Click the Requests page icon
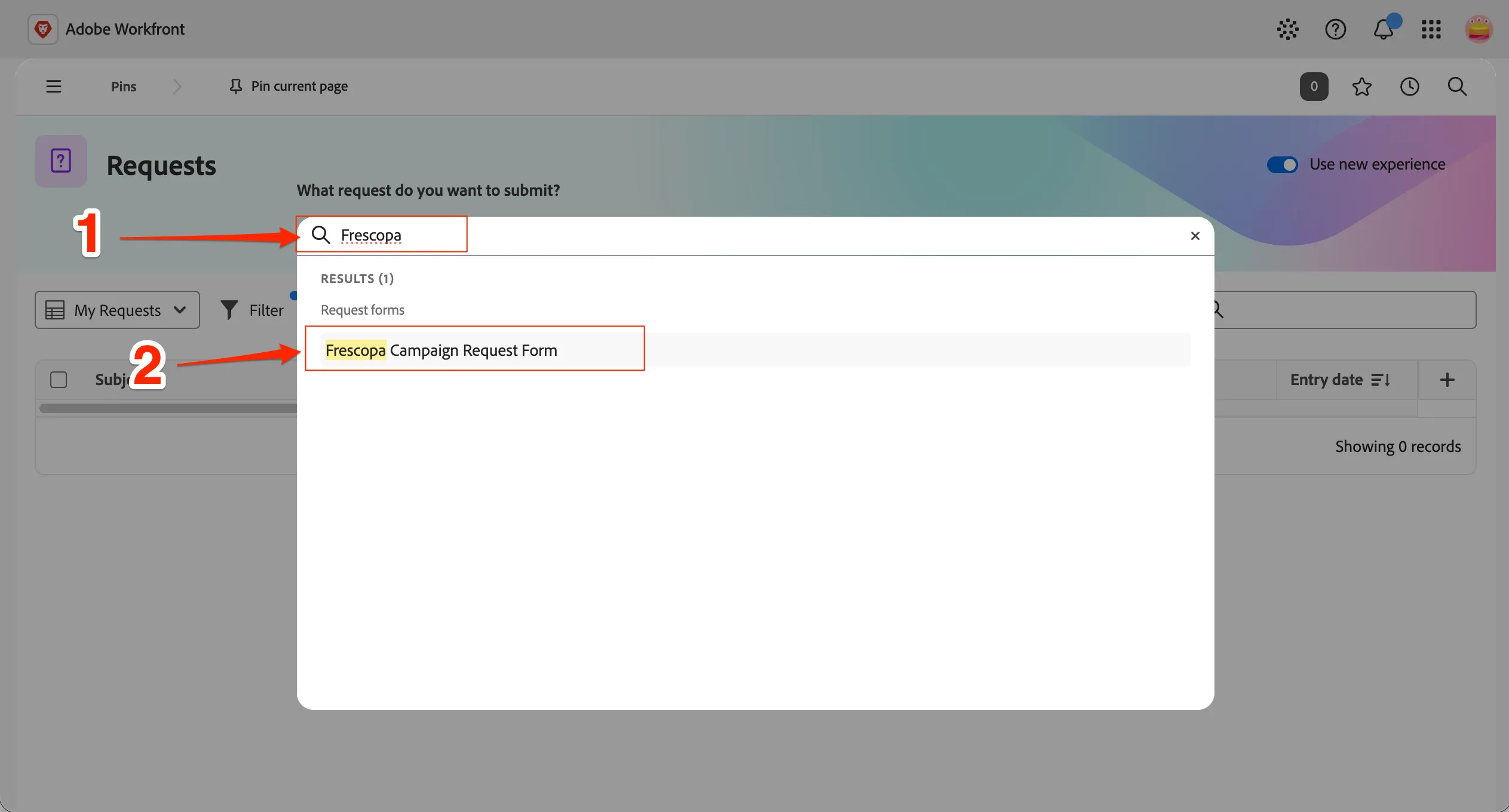 (x=61, y=161)
